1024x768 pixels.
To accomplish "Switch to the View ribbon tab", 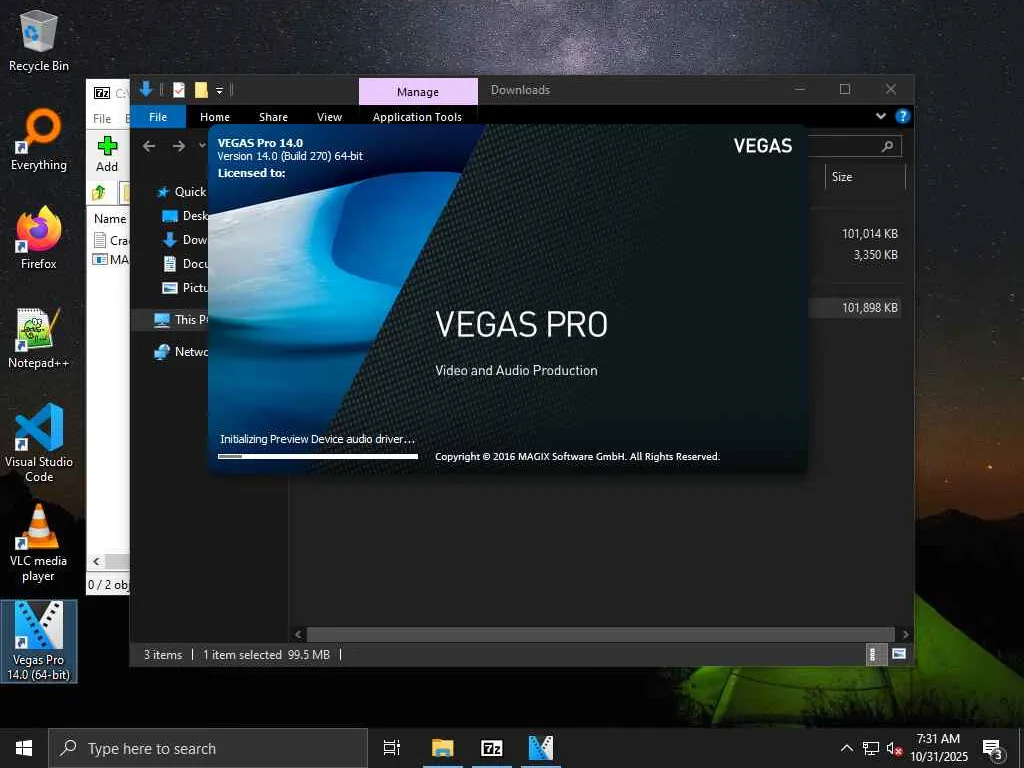I will (x=329, y=117).
